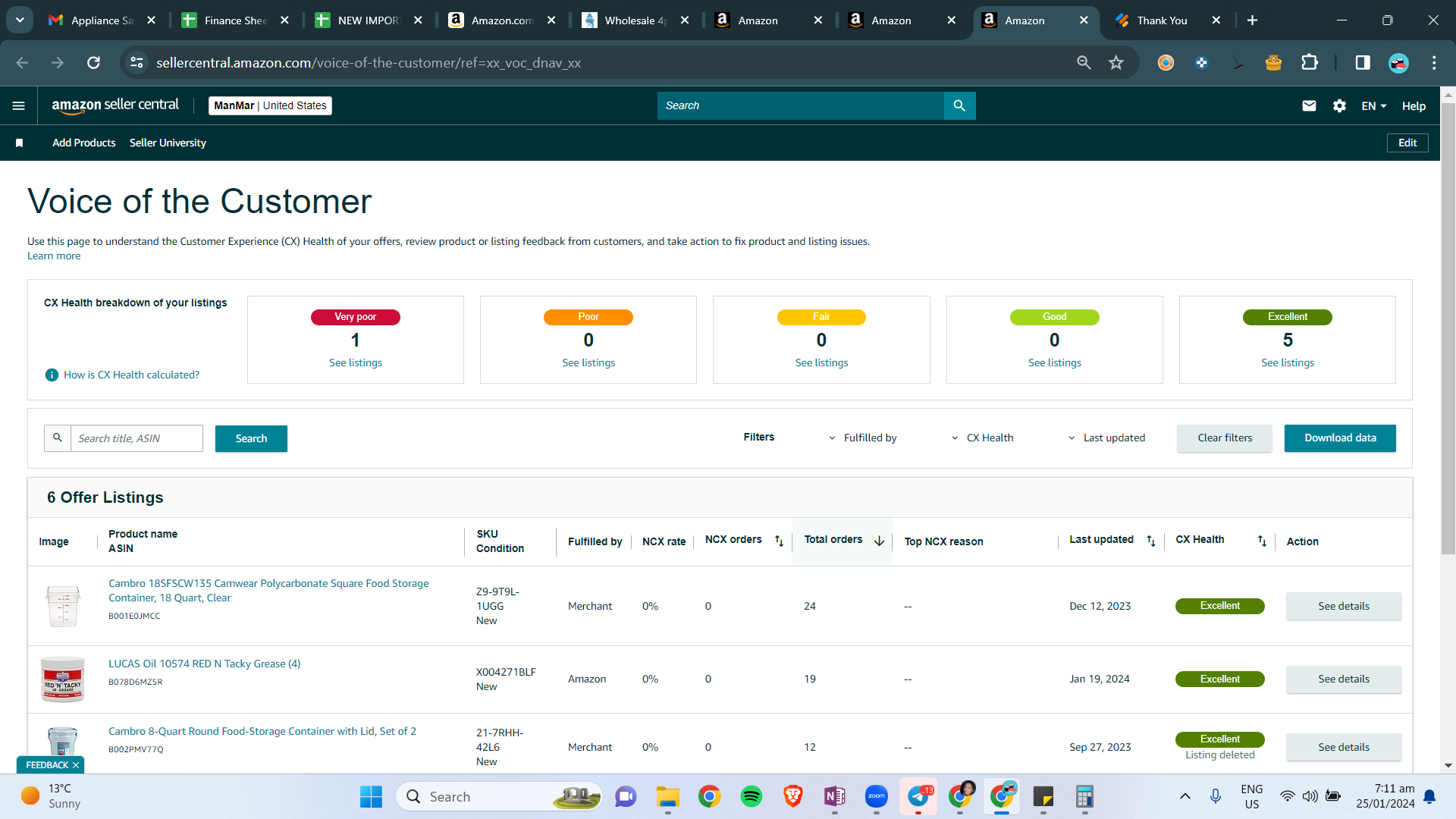The height and width of the screenshot is (819, 1456).
Task: Open the ManMar United States account switcher
Action: pos(270,105)
